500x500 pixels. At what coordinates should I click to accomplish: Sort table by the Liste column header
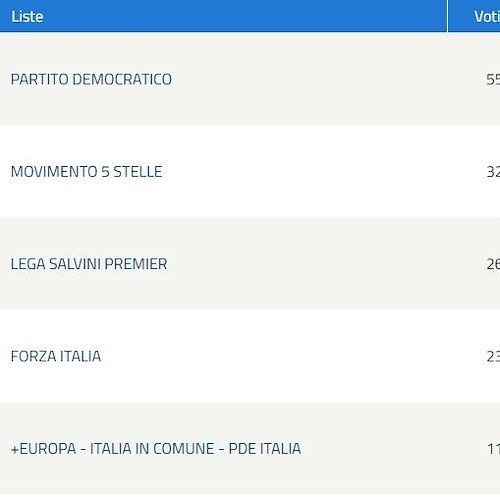27,17
